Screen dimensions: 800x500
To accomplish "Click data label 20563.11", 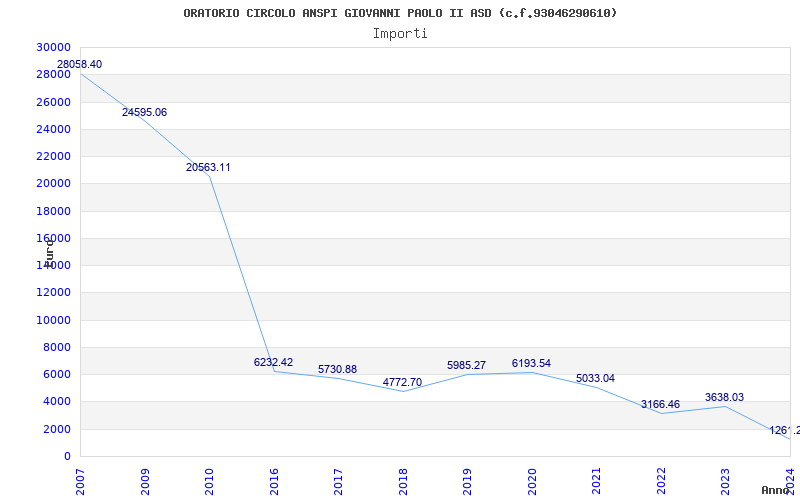I will pyautogui.click(x=208, y=167).
